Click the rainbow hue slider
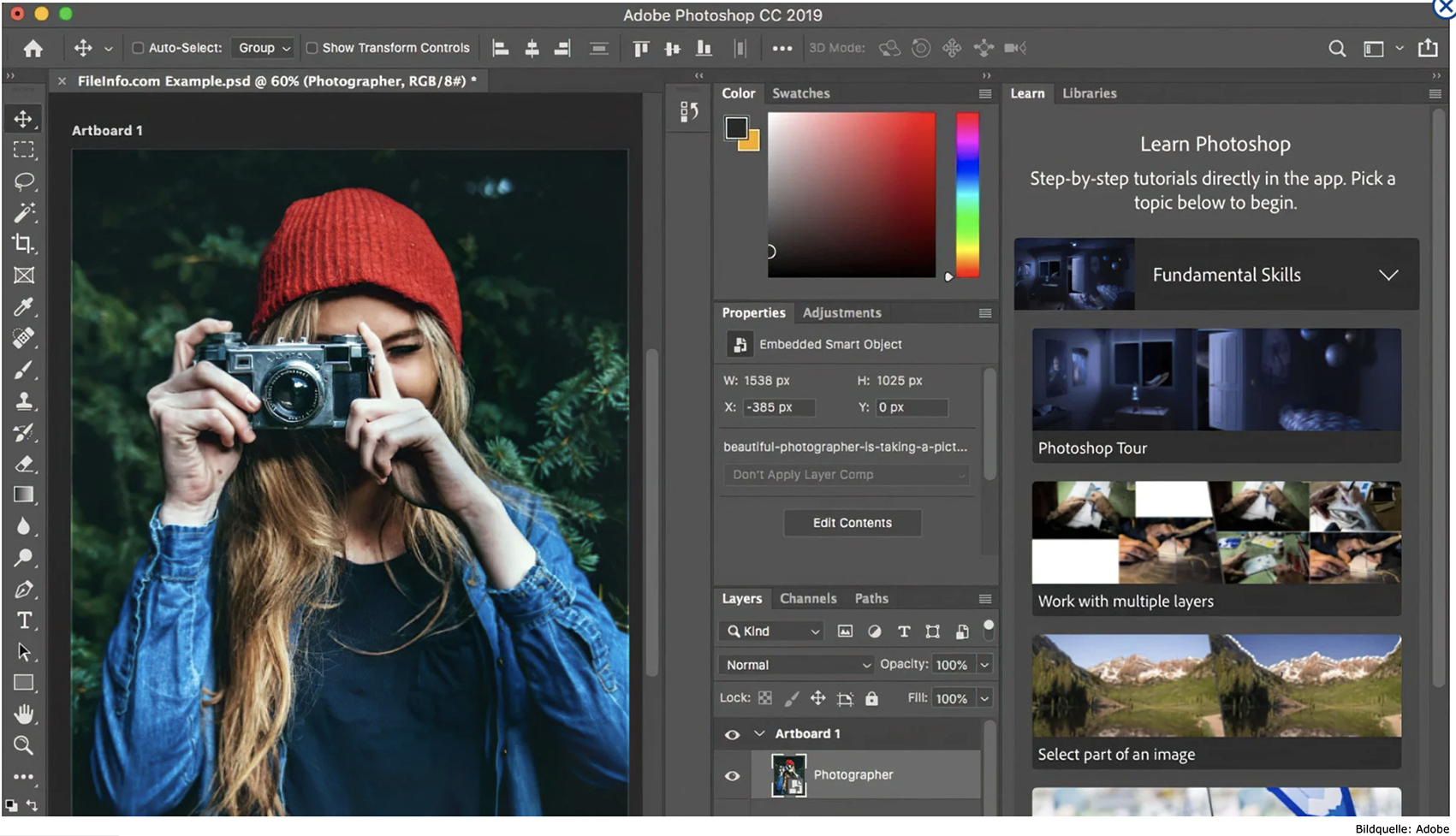This screenshot has height=836, width=1456. click(967, 195)
